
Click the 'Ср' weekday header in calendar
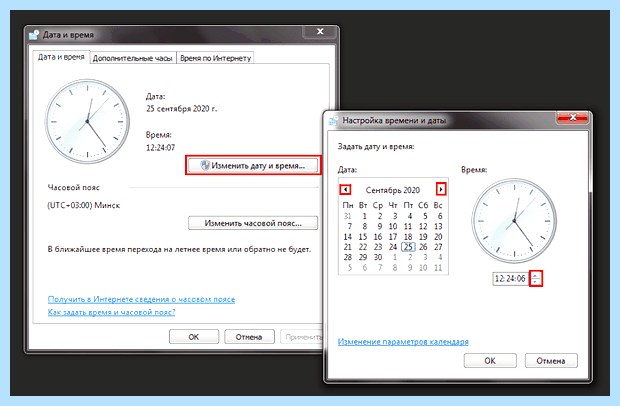pyautogui.click(x=378, y=205)
